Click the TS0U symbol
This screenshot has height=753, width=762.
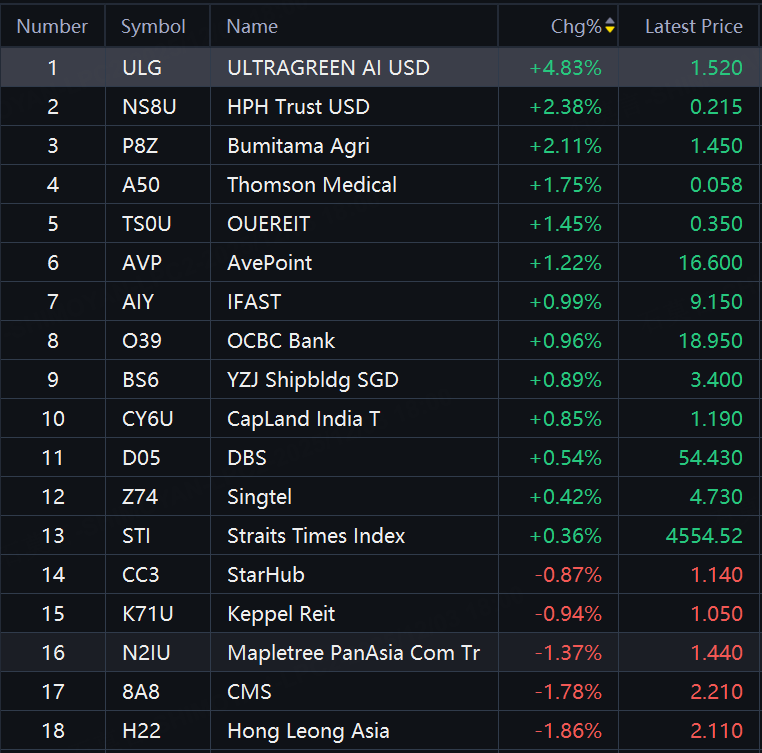tap(146, 224)
